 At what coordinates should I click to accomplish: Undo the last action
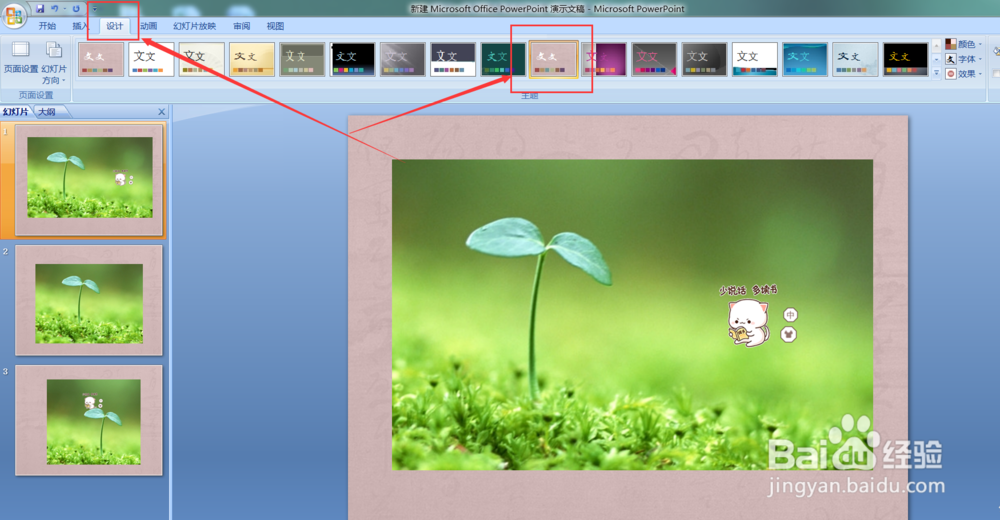coord(55,9)
